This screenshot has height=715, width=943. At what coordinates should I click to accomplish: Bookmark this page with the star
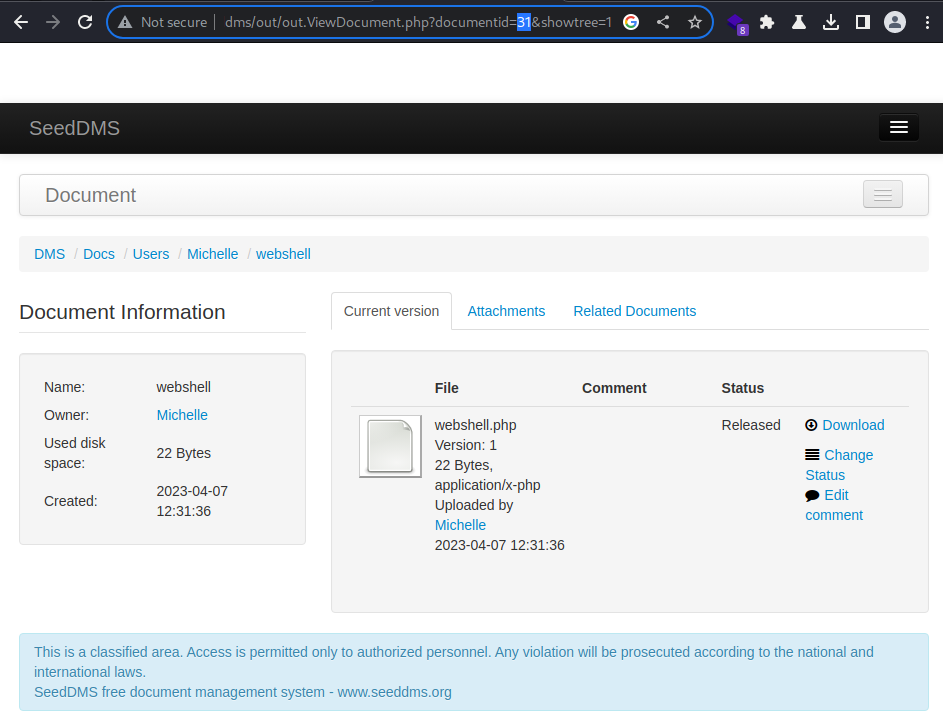pos(695,22)
